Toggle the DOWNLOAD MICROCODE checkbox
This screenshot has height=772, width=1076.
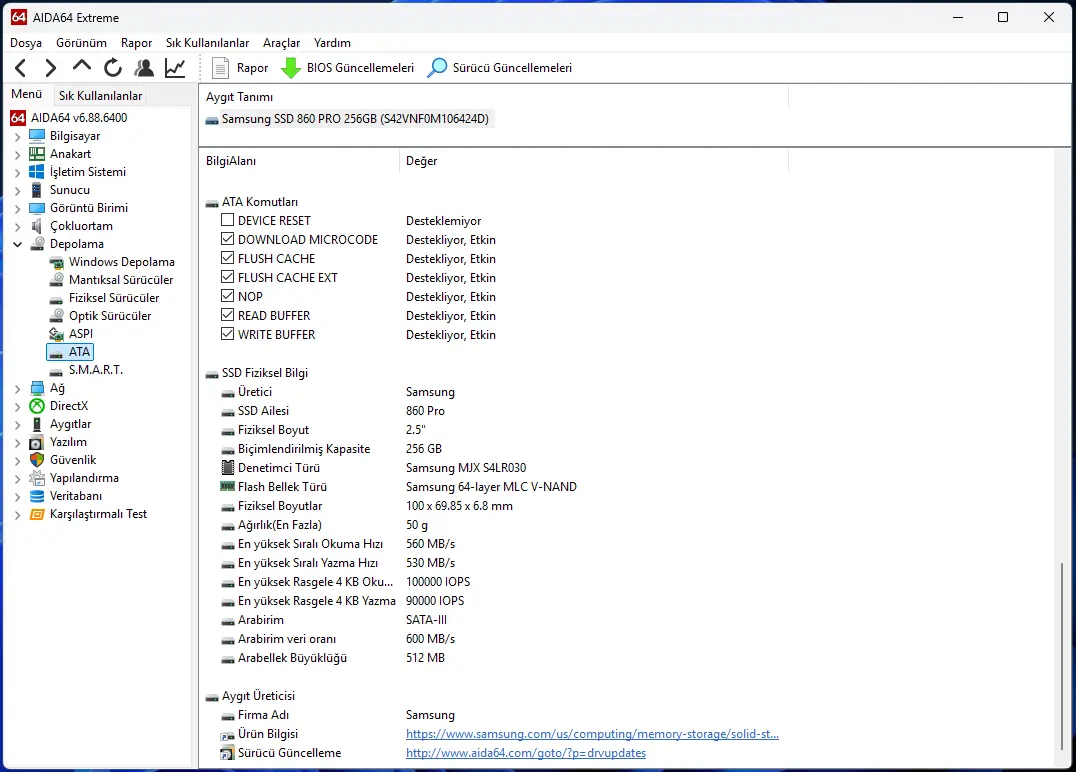click(x=227, y=239)
